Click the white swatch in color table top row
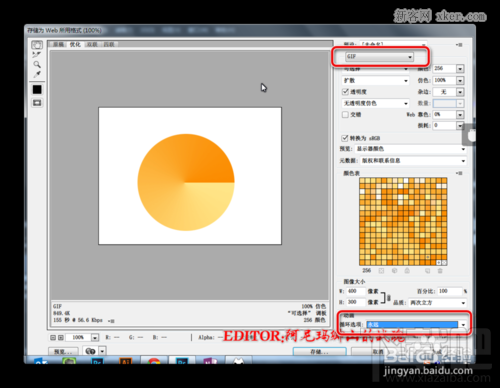500x388 pixels. [x=406, y=180]
